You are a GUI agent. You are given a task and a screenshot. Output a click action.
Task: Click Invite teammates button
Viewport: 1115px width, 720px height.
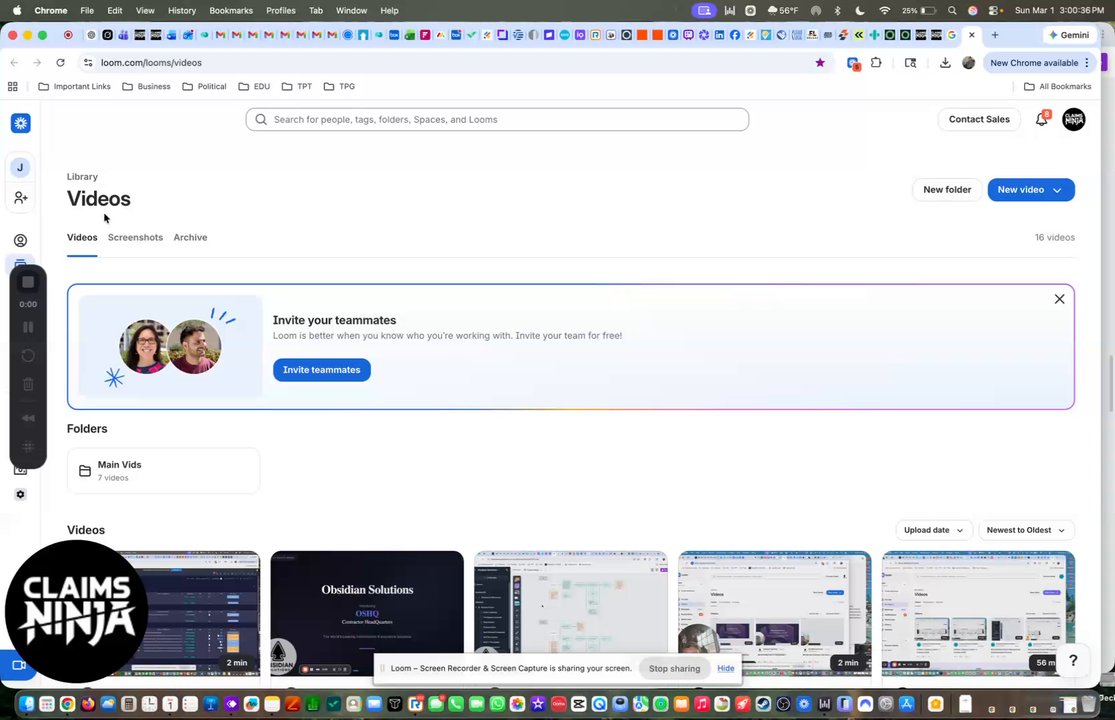pyautogui.click(x=321, y=370)
